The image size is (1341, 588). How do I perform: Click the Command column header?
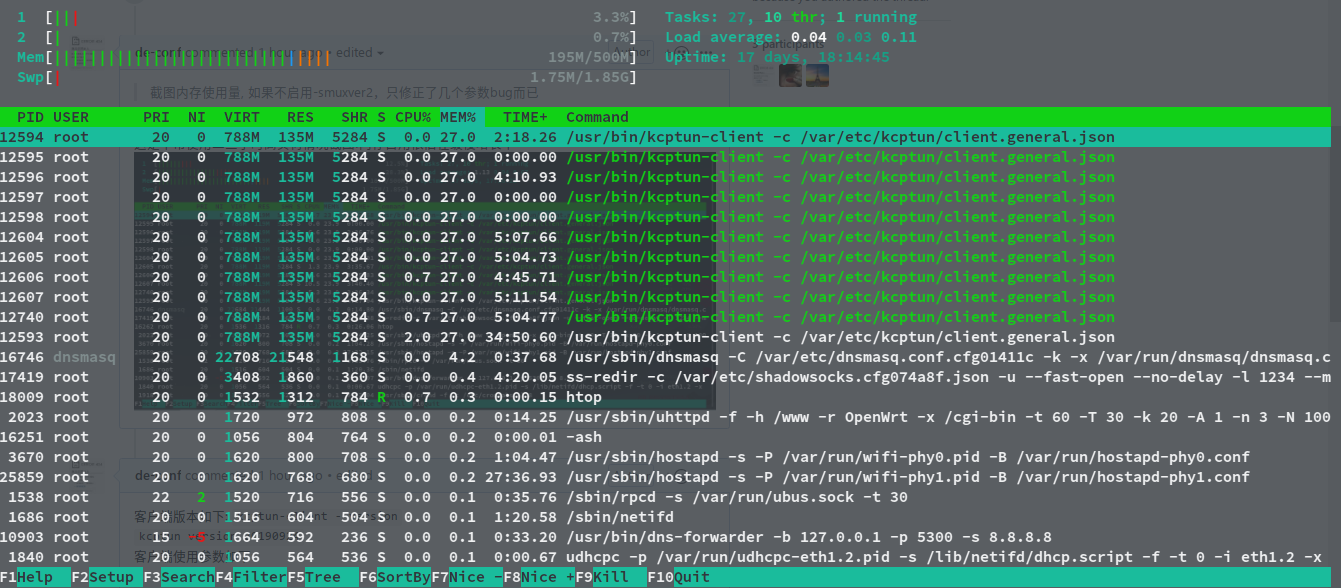pos(597,117)
